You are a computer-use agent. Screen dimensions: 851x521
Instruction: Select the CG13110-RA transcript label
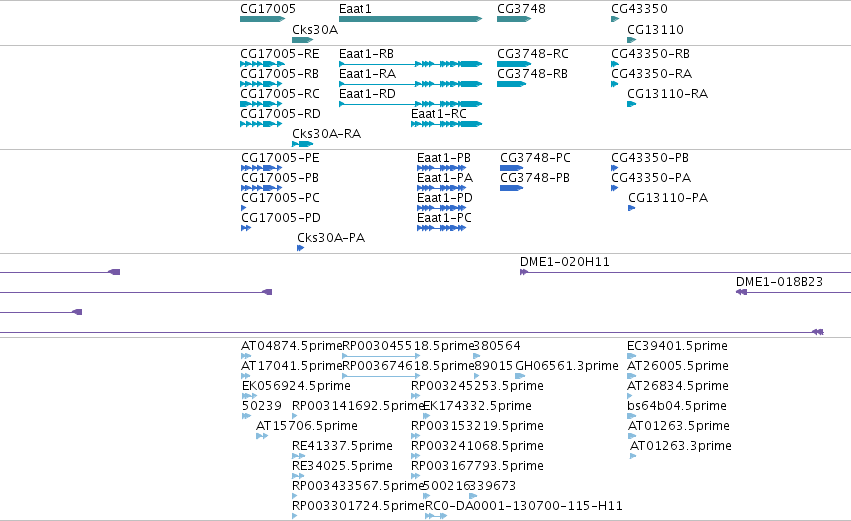[x=668, y=94]
